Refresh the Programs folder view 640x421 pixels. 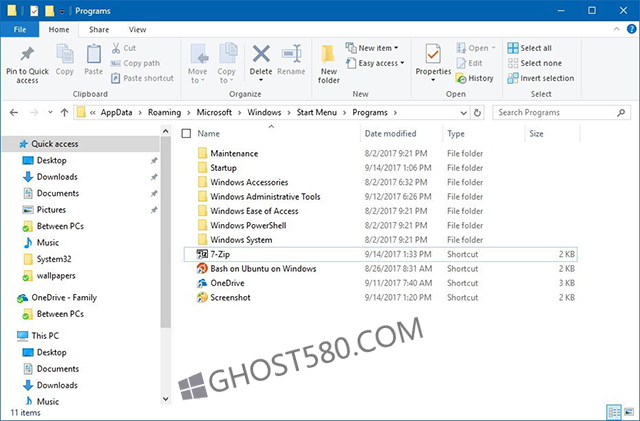(477, 112)
